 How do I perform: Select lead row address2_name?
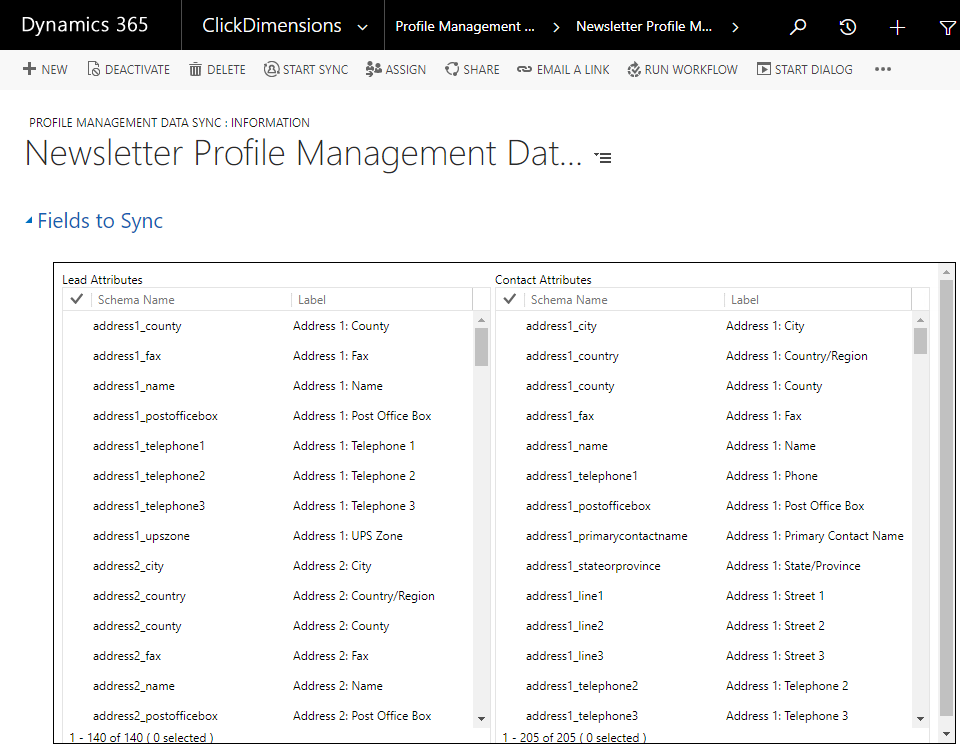pos(268,686)
